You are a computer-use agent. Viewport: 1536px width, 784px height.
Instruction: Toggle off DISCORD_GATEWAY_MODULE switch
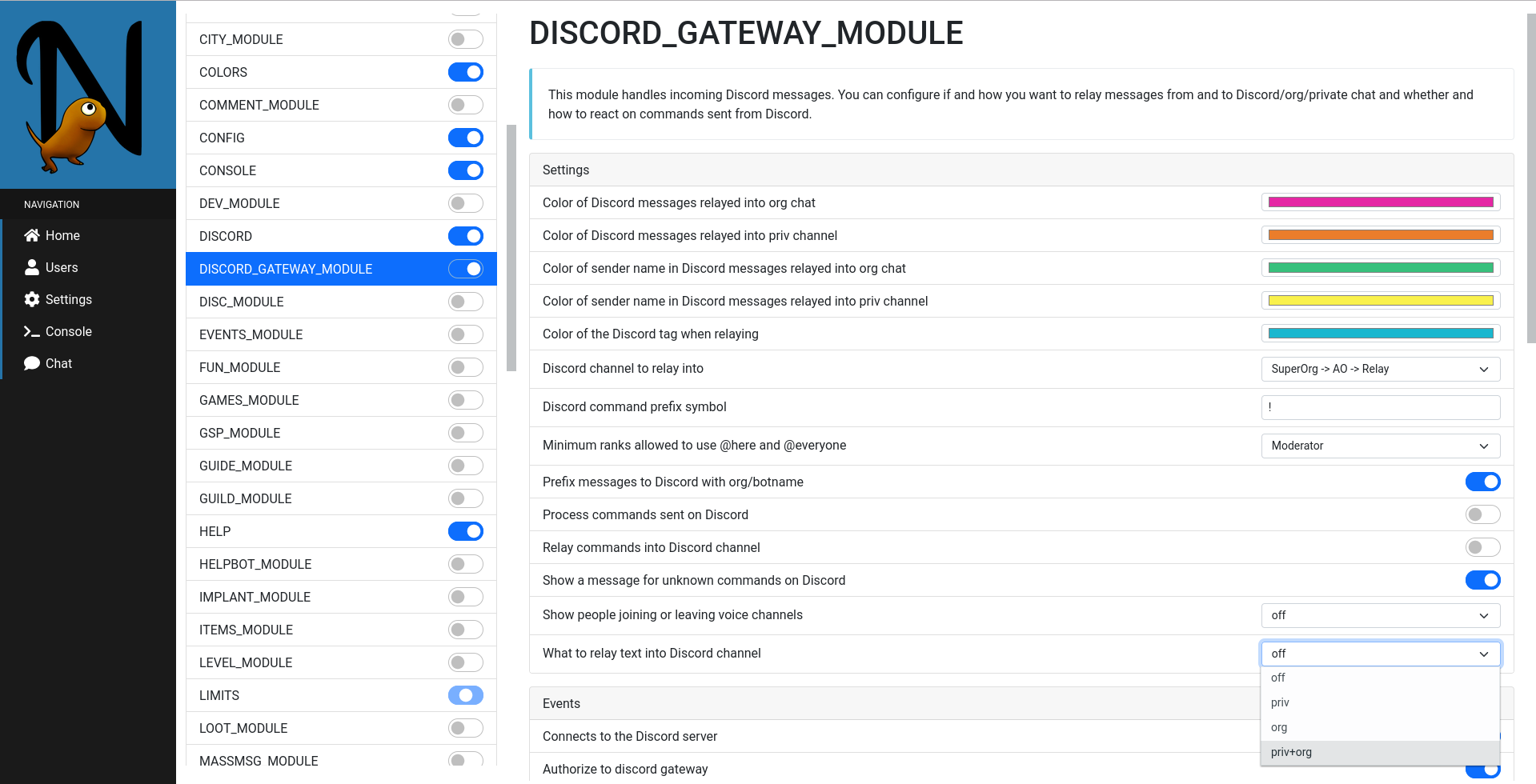click(466, 269)
